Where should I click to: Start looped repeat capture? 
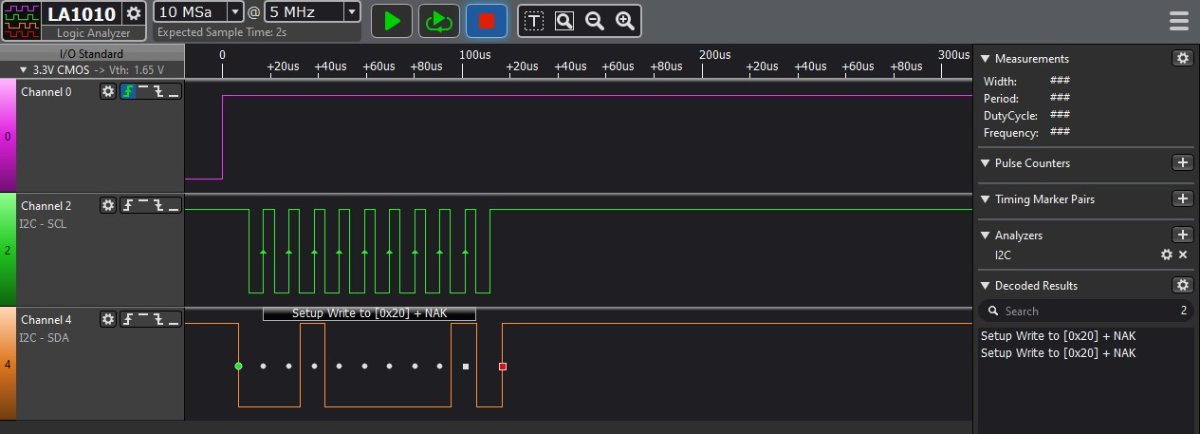(x=438, y=20)
